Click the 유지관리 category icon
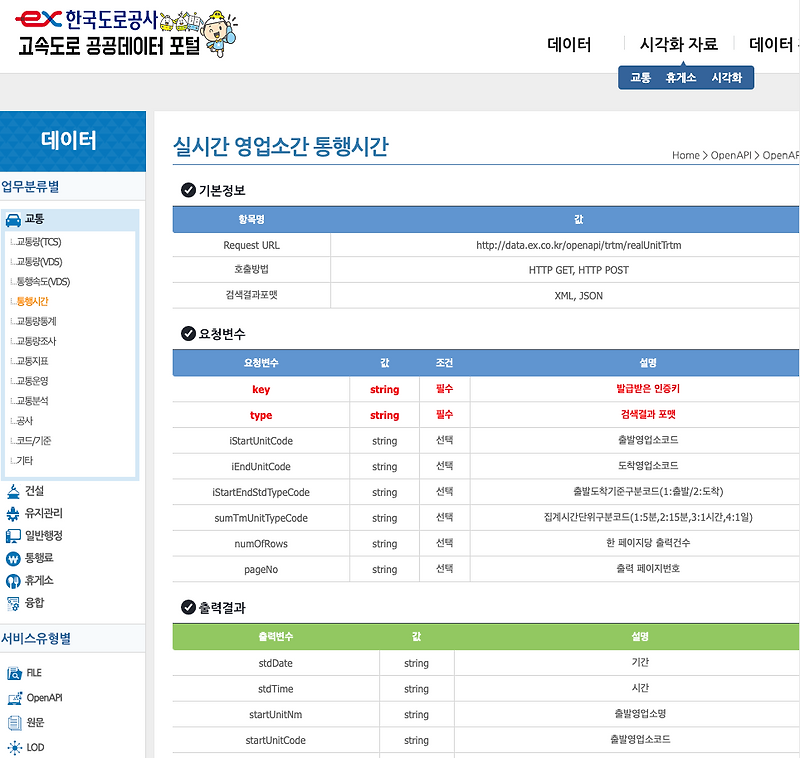The image size is (800, 758). tap(13, 514)
